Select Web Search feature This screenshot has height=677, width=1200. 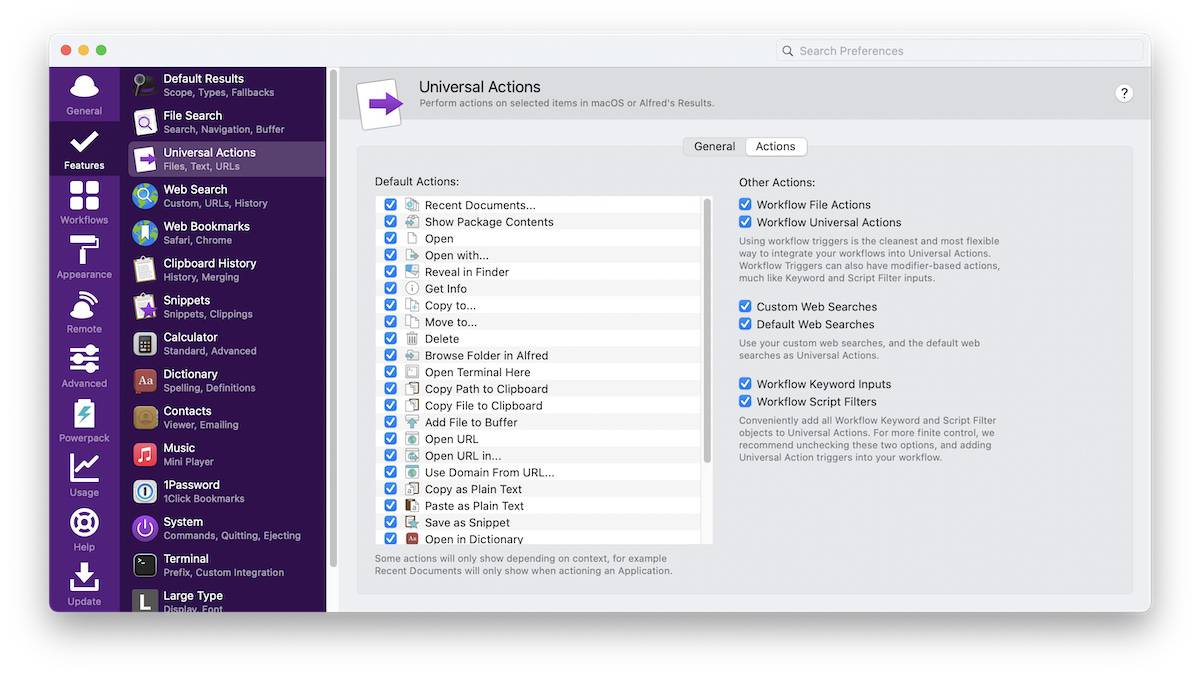pyautogui.click(x=226, y=196)
